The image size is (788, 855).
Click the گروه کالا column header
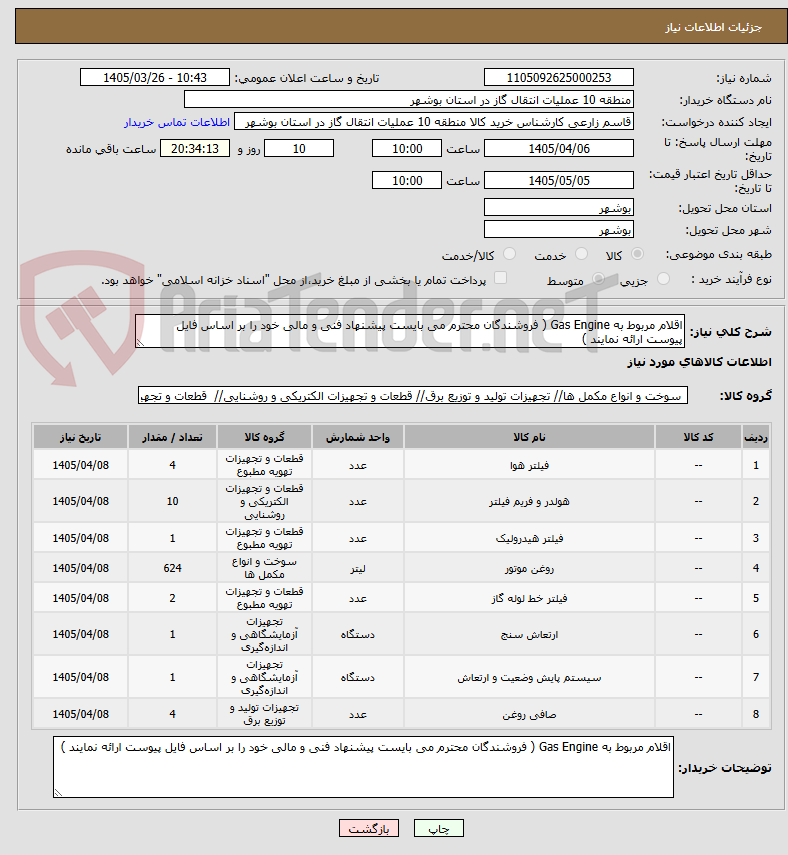tap(264, 437)
